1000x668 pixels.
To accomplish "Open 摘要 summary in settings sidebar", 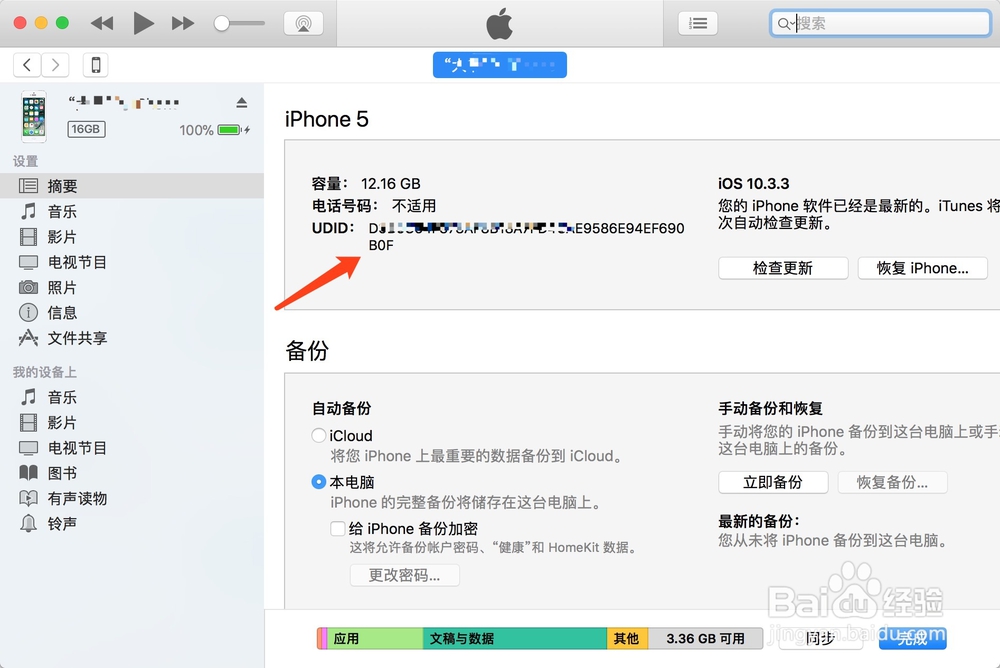I will tap(131, 186).
